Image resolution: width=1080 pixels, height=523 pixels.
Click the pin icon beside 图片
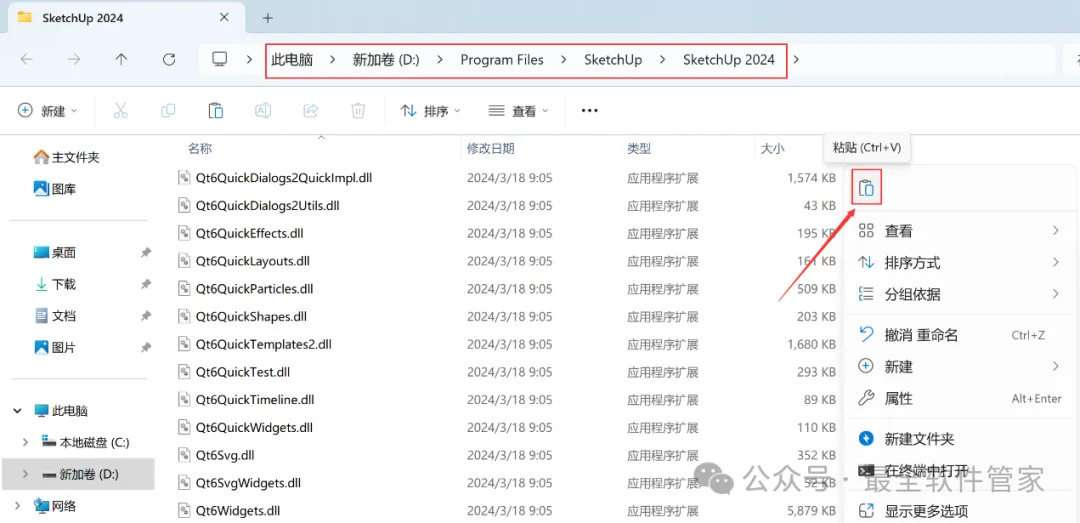point(145,348)
